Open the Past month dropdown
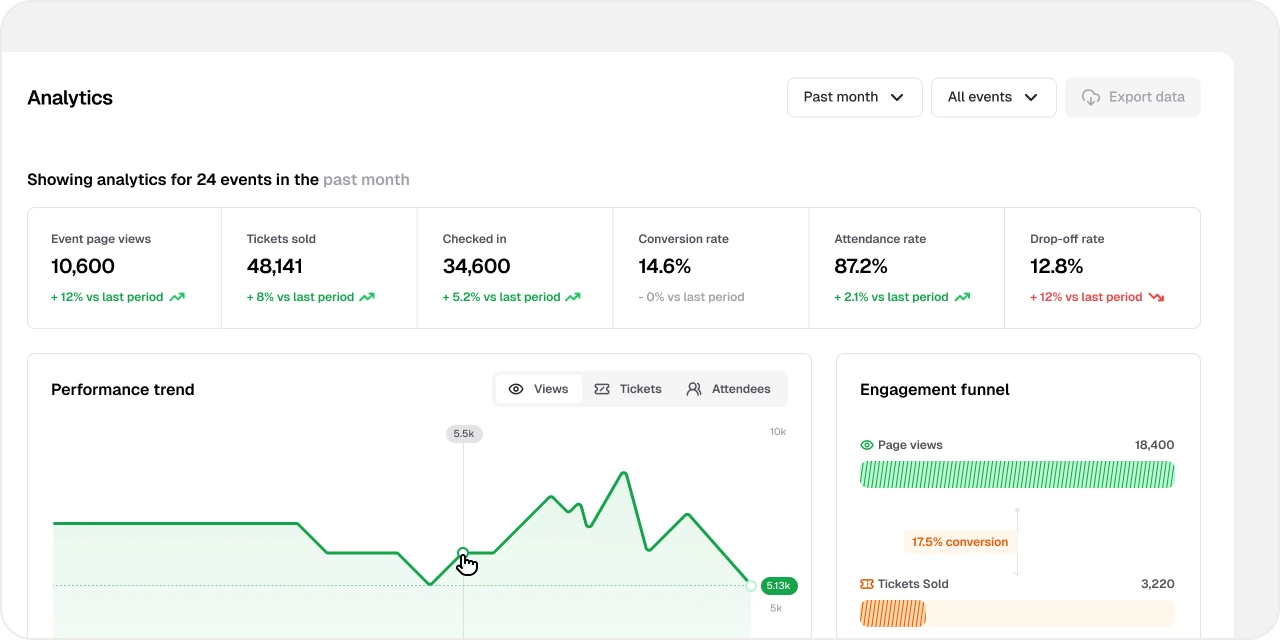The image size is (1280, 640). 854,97
